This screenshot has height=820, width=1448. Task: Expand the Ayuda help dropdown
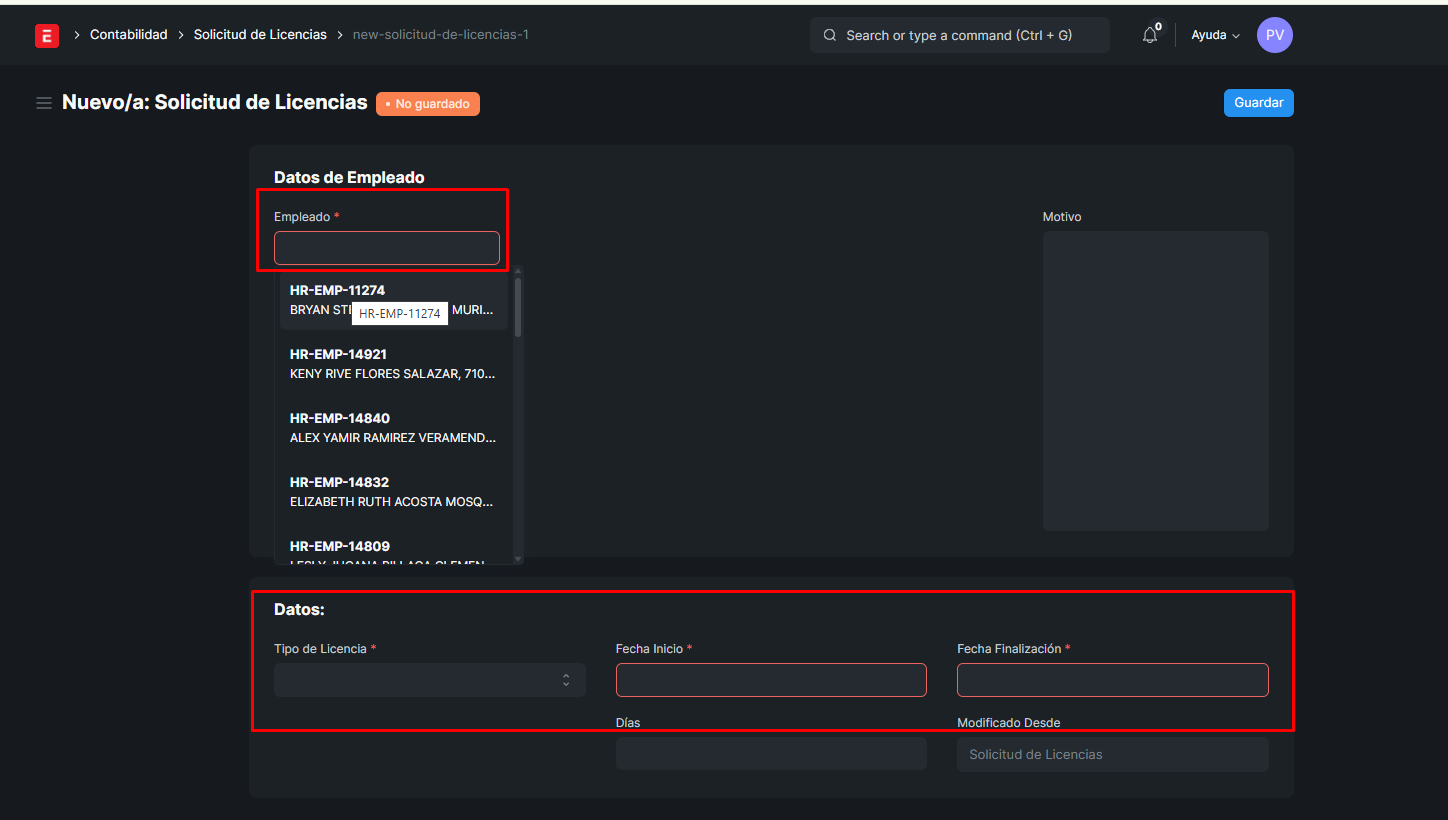pos(1215,35)
